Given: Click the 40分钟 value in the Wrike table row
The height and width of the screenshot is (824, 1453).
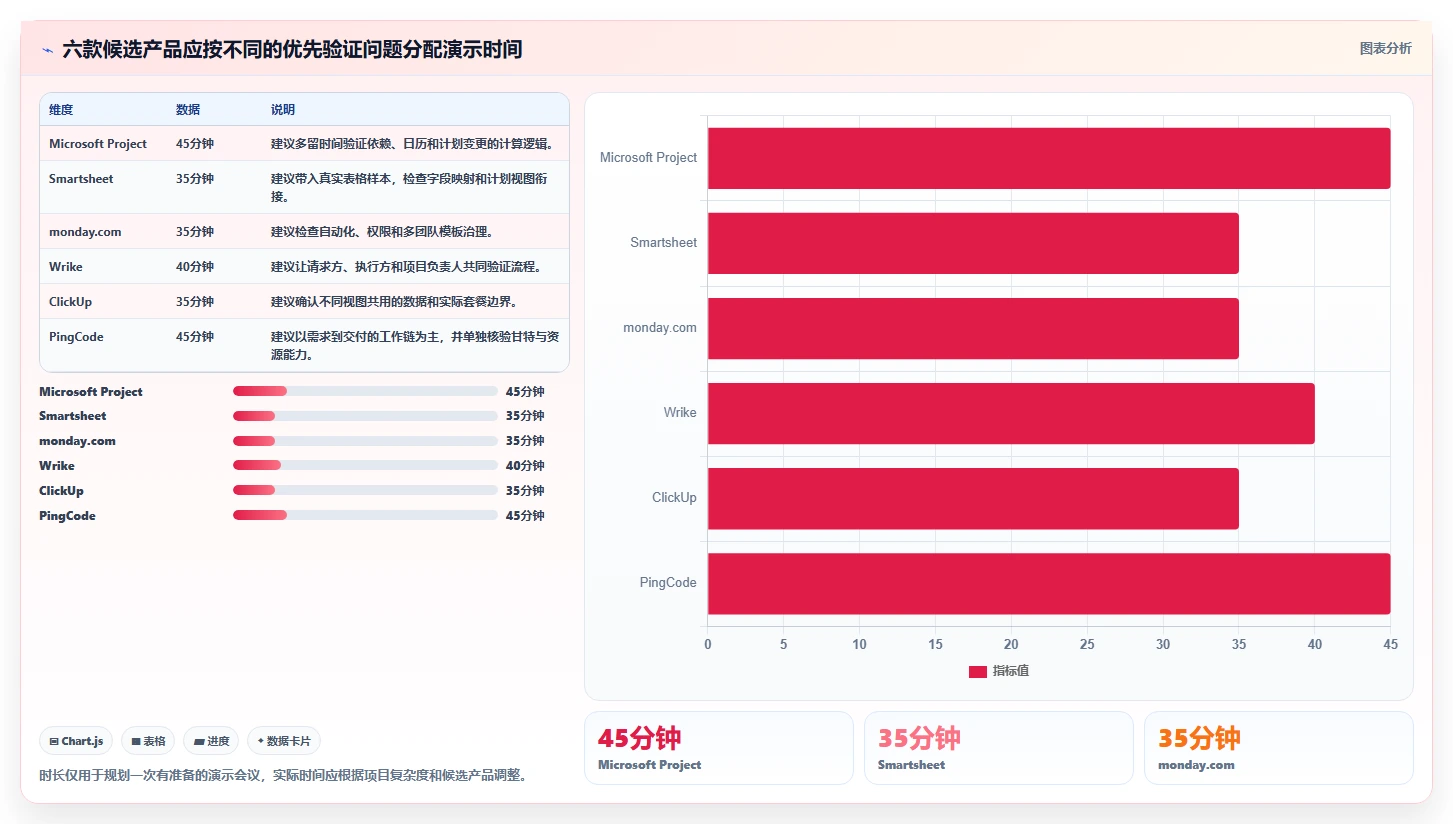Looking at the screenshot, I should [x=195, y=267].
